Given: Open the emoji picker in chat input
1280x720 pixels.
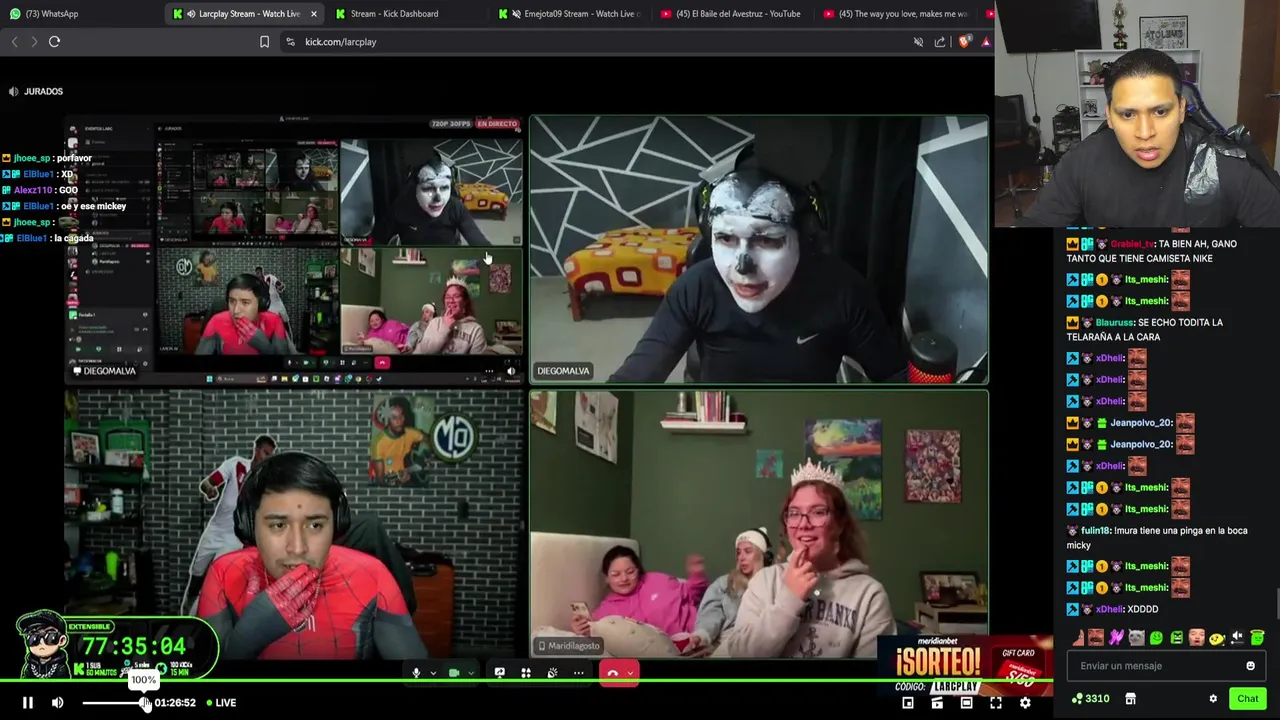Looking at the screenshot, I should click(1250, 666).
